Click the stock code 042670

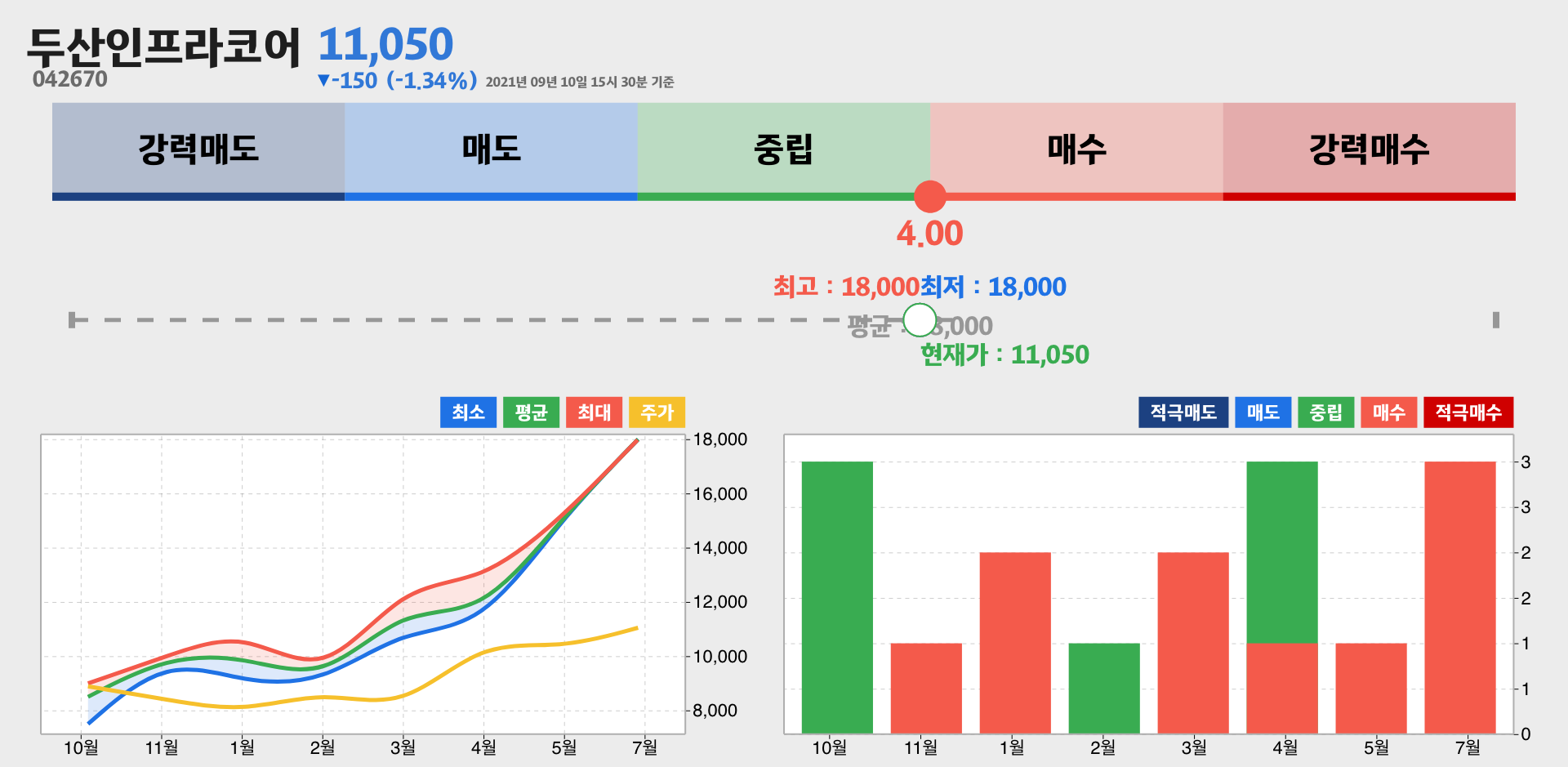[69, 79]
